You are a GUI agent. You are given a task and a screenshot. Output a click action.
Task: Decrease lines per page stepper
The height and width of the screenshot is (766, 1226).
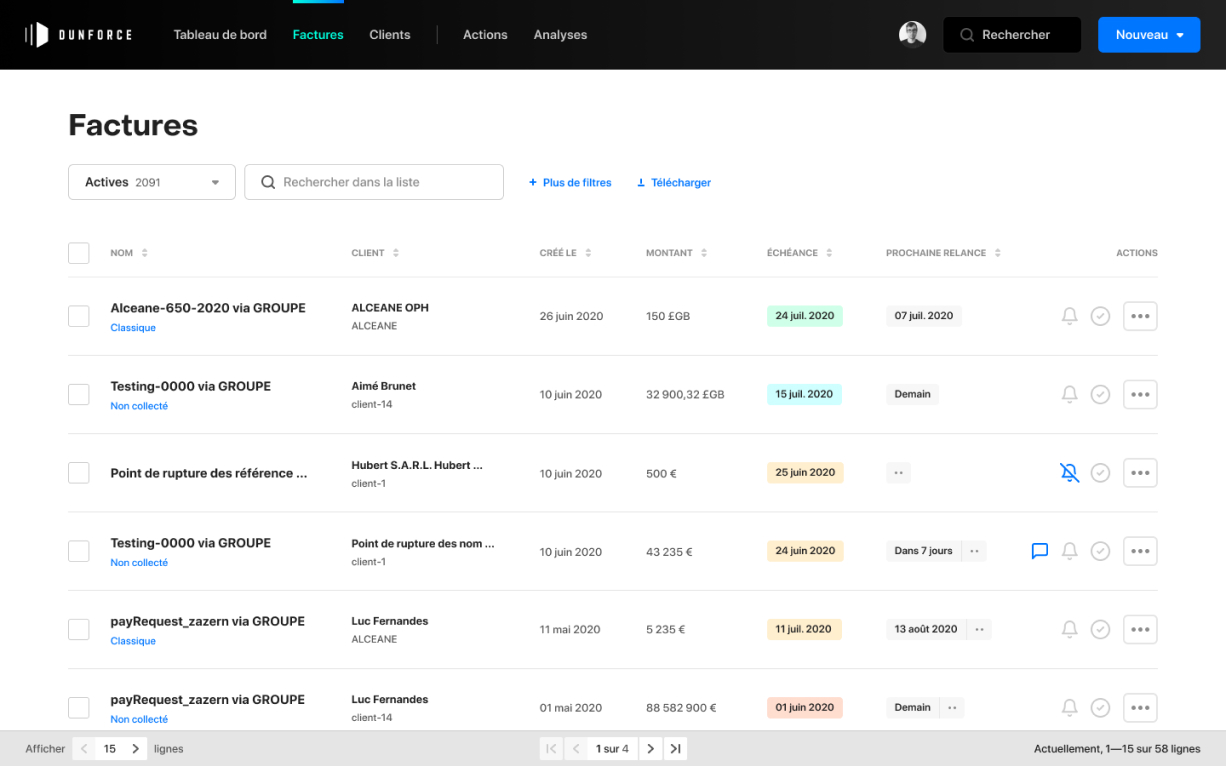click(84, 748)
